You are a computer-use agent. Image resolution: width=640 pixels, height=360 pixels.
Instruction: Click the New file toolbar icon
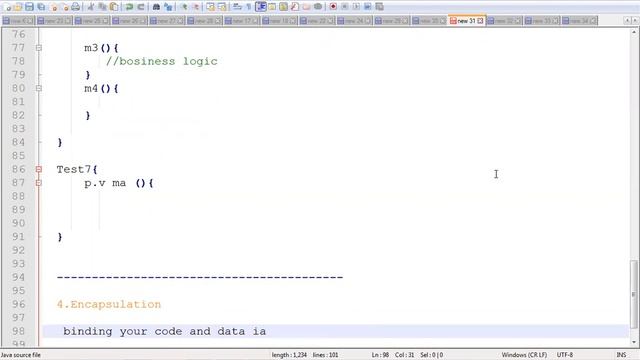[7, 7]
